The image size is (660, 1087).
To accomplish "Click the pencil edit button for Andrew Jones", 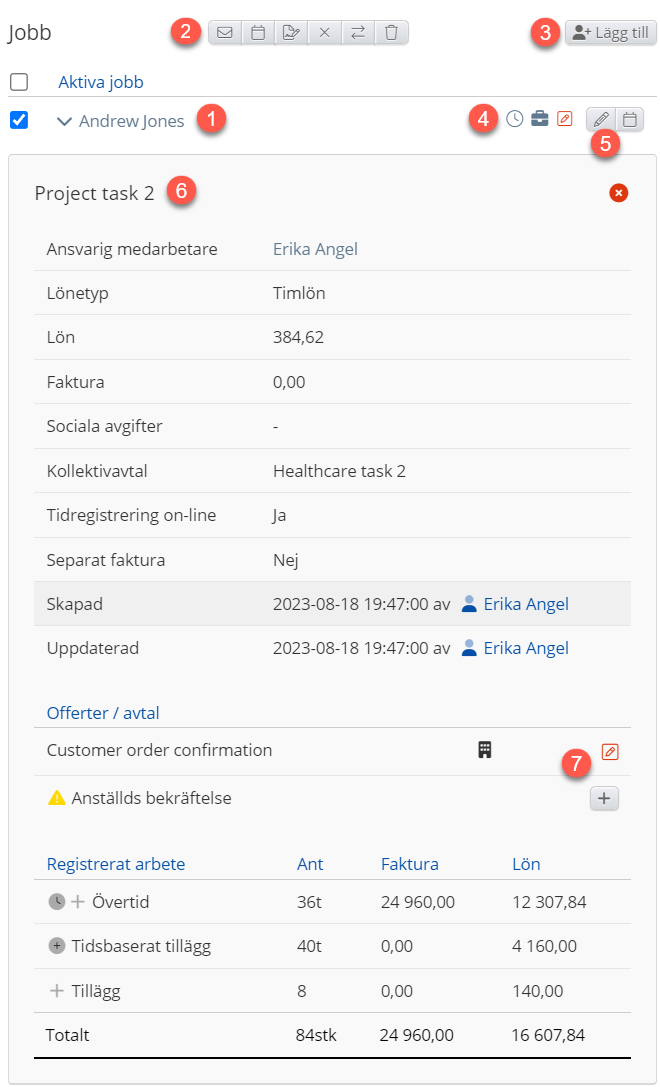I will tap(600, 120).
